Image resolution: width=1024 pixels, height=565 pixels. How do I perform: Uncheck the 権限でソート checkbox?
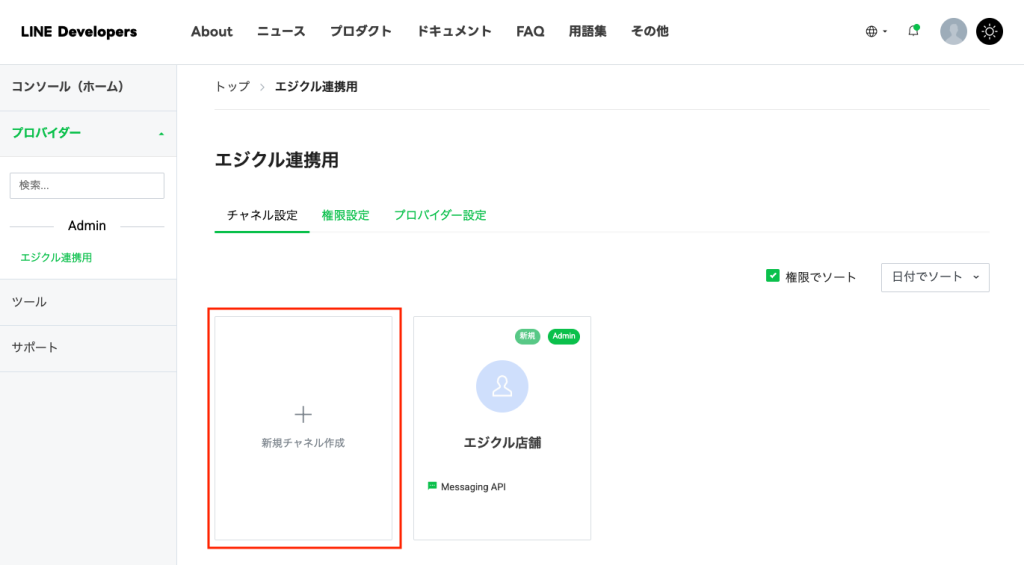[x=773, y=276]
